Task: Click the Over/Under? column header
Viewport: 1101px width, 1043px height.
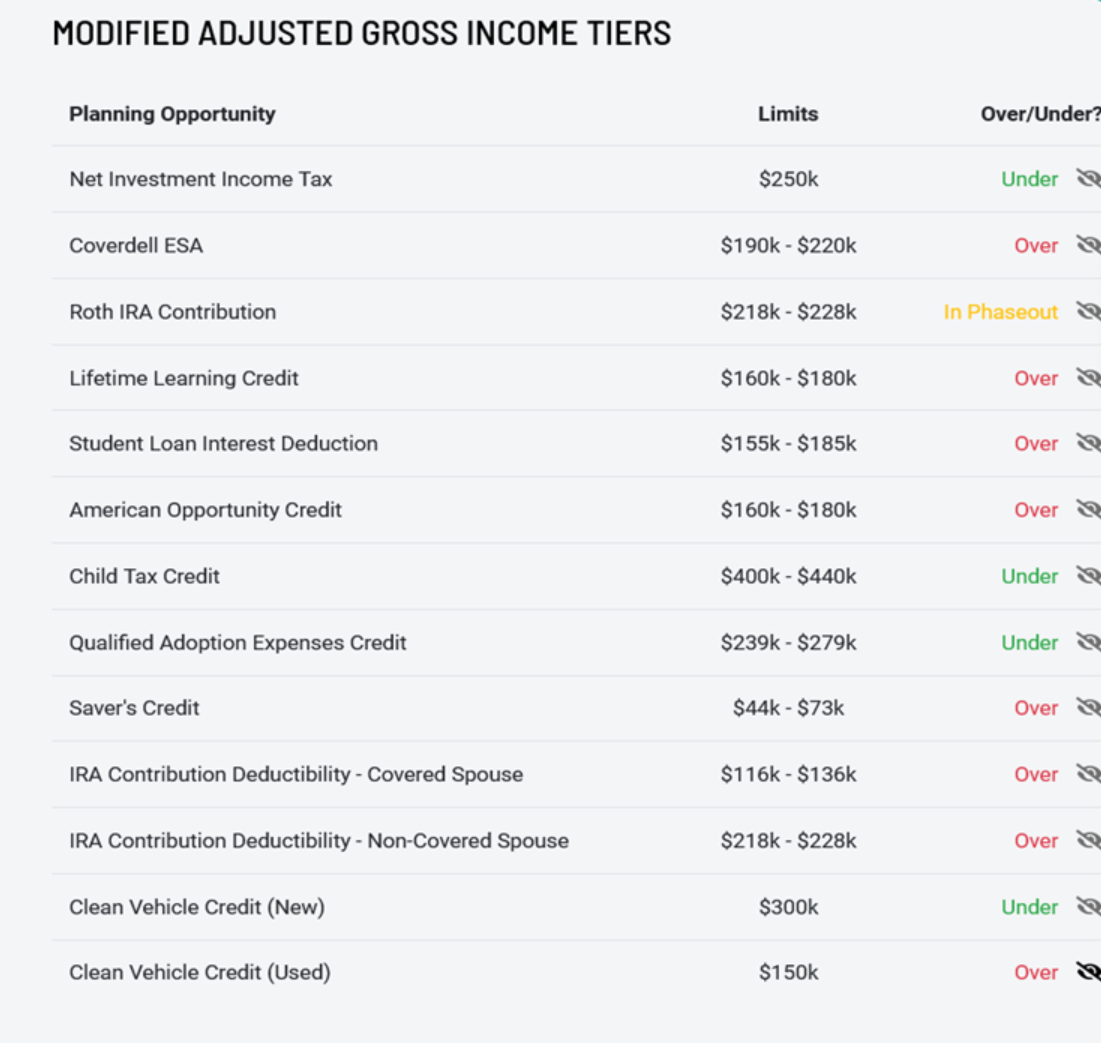Action: [x=1040, y=114]
